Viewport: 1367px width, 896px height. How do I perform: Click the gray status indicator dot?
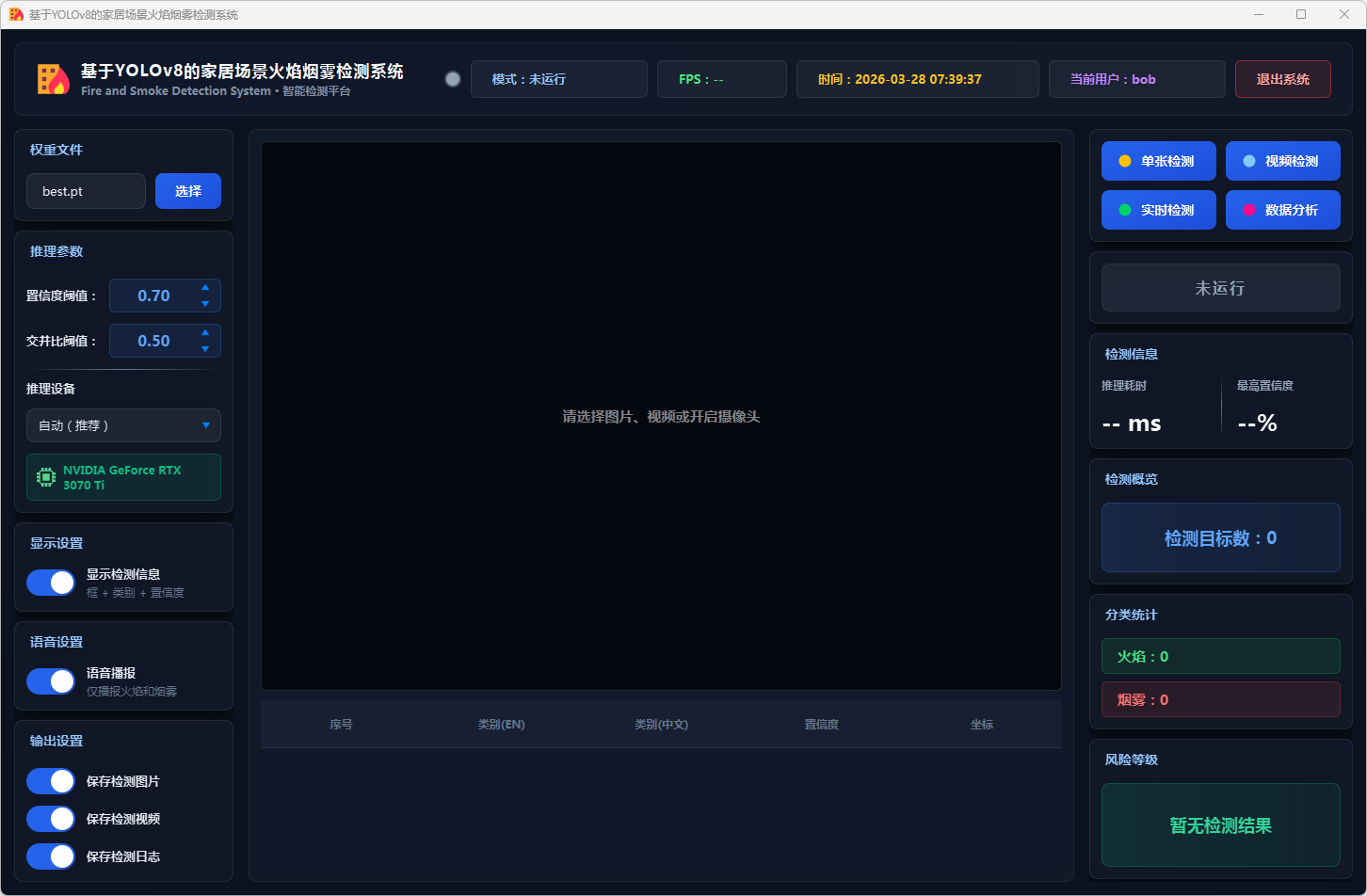tap(453, 79)
